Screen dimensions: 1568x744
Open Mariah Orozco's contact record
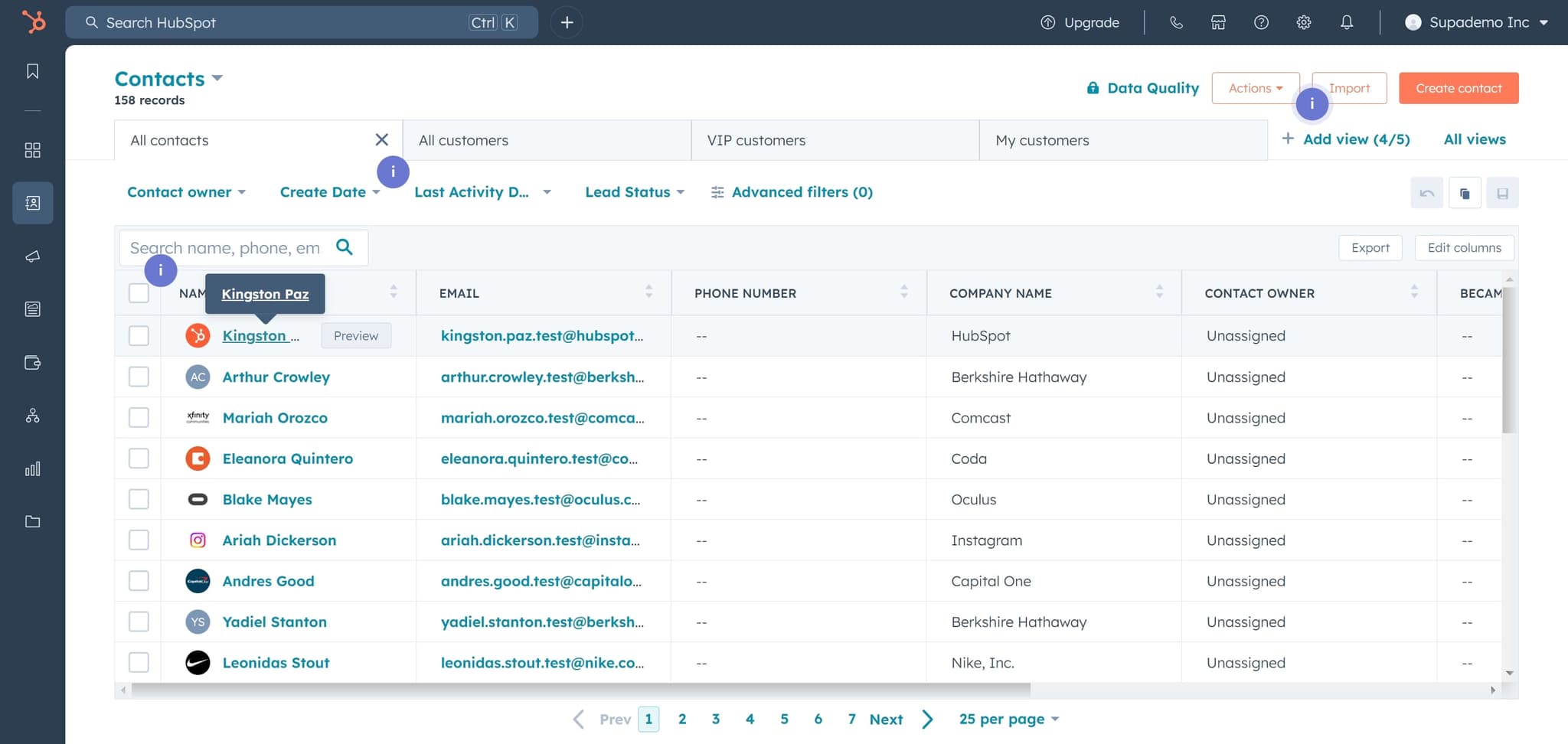275,418
